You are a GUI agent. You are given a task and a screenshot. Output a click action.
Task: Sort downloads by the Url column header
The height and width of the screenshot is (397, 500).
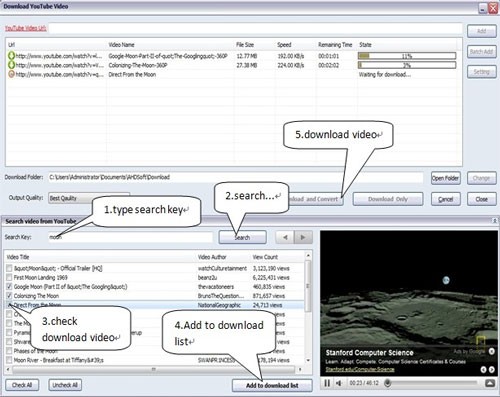click(11, 45)
